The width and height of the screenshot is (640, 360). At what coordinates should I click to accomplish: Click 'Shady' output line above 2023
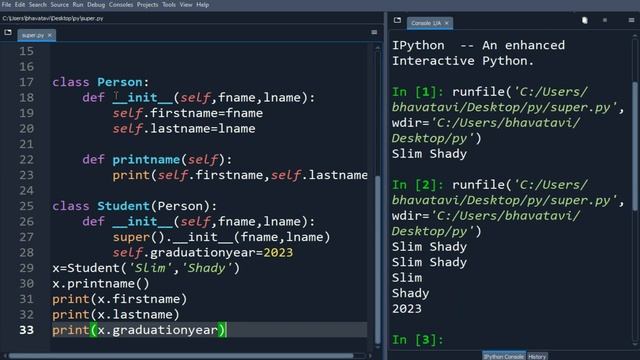coord(410,293)
